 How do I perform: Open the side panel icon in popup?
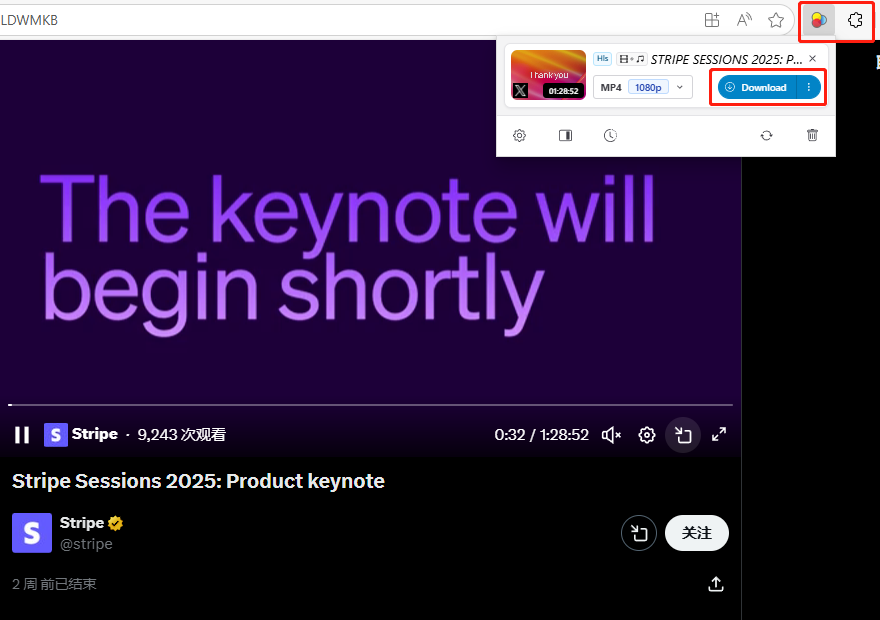click(x=565, y=135)
